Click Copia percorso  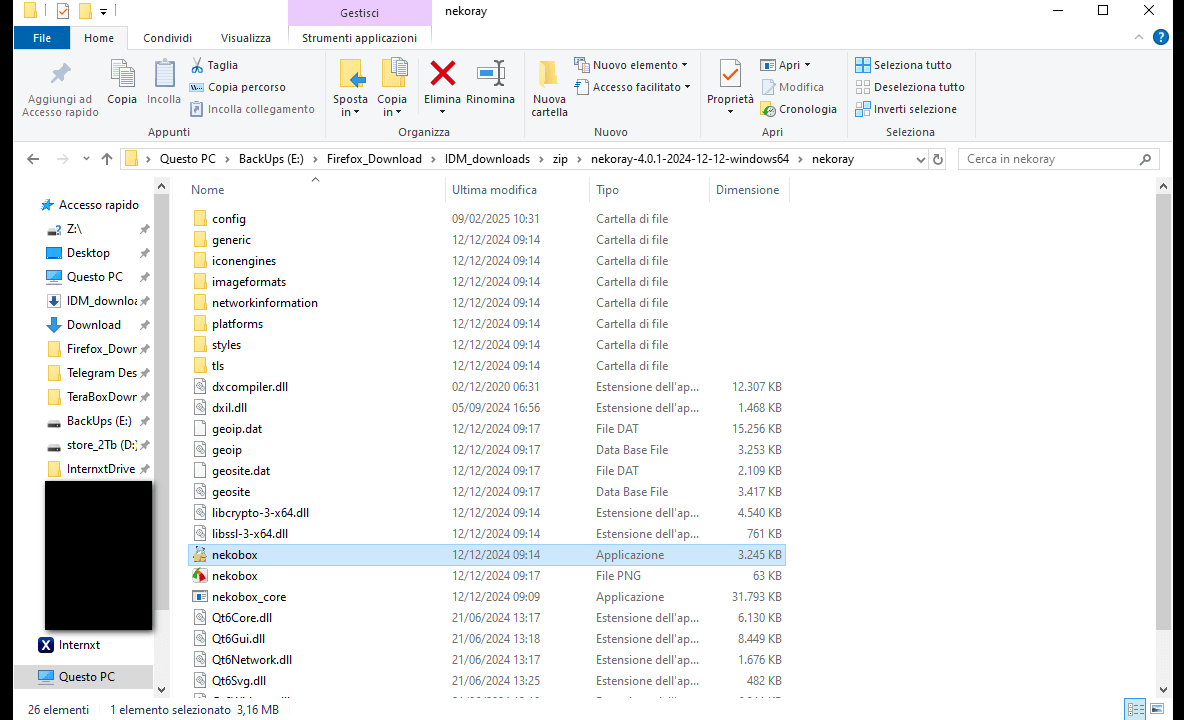238,87
